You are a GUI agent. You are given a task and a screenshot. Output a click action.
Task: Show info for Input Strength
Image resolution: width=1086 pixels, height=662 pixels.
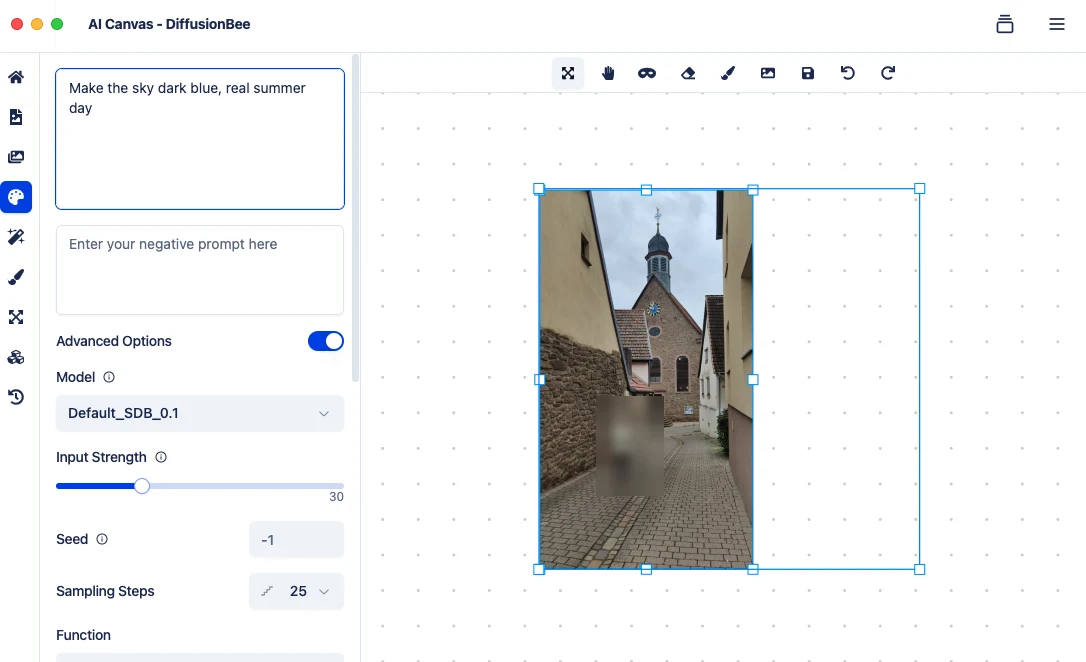[161, 457]
